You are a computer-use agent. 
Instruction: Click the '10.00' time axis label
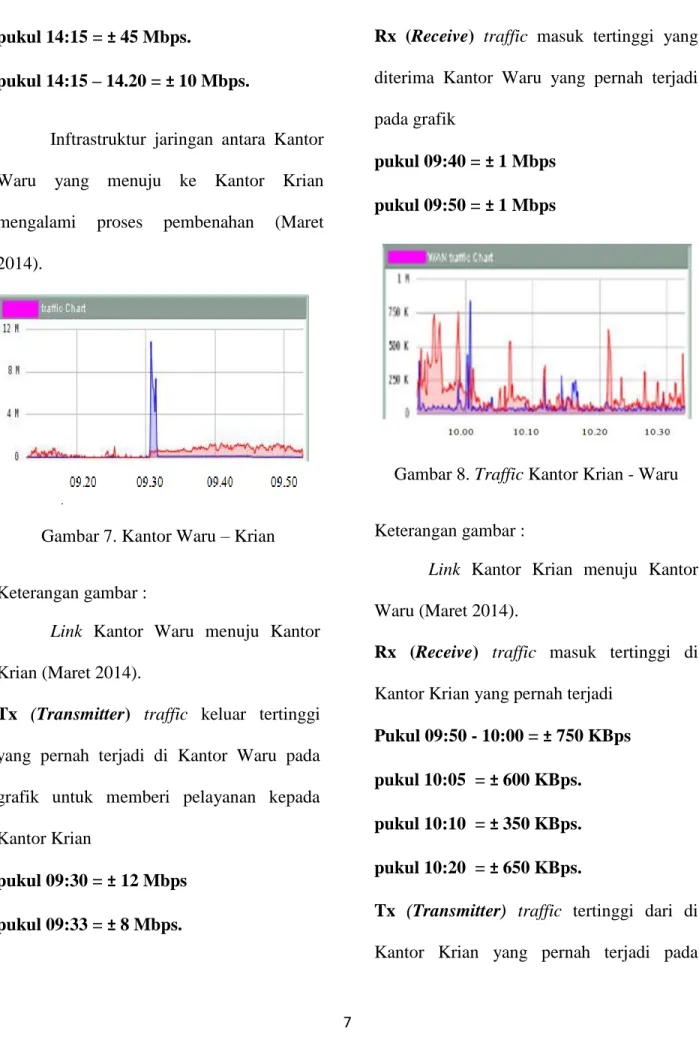pyautogui.click(x=461, y=431)
